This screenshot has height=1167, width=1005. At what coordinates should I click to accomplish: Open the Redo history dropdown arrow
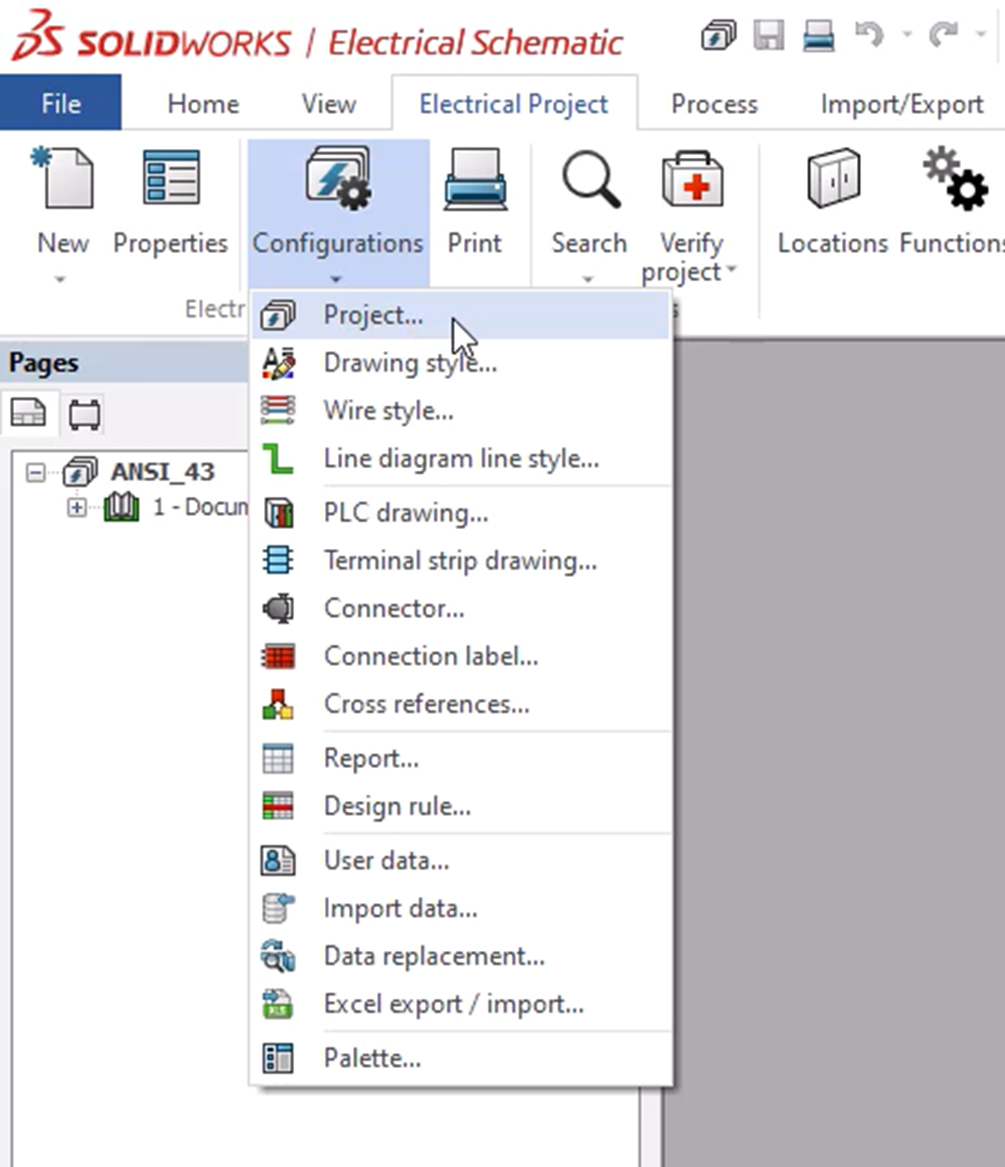coord(981,34)
